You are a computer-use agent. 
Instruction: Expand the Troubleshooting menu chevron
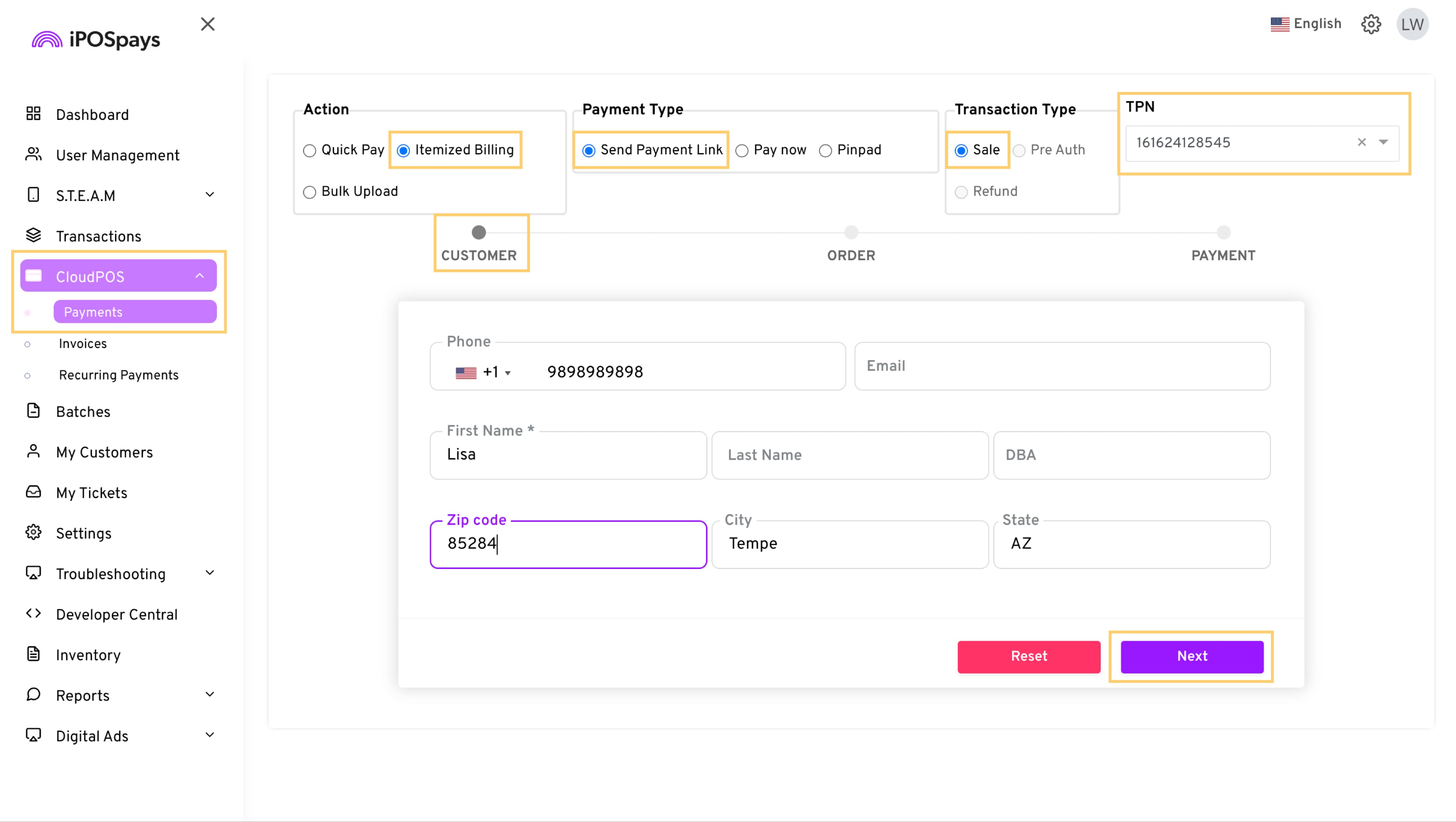[x=210, y=573]
